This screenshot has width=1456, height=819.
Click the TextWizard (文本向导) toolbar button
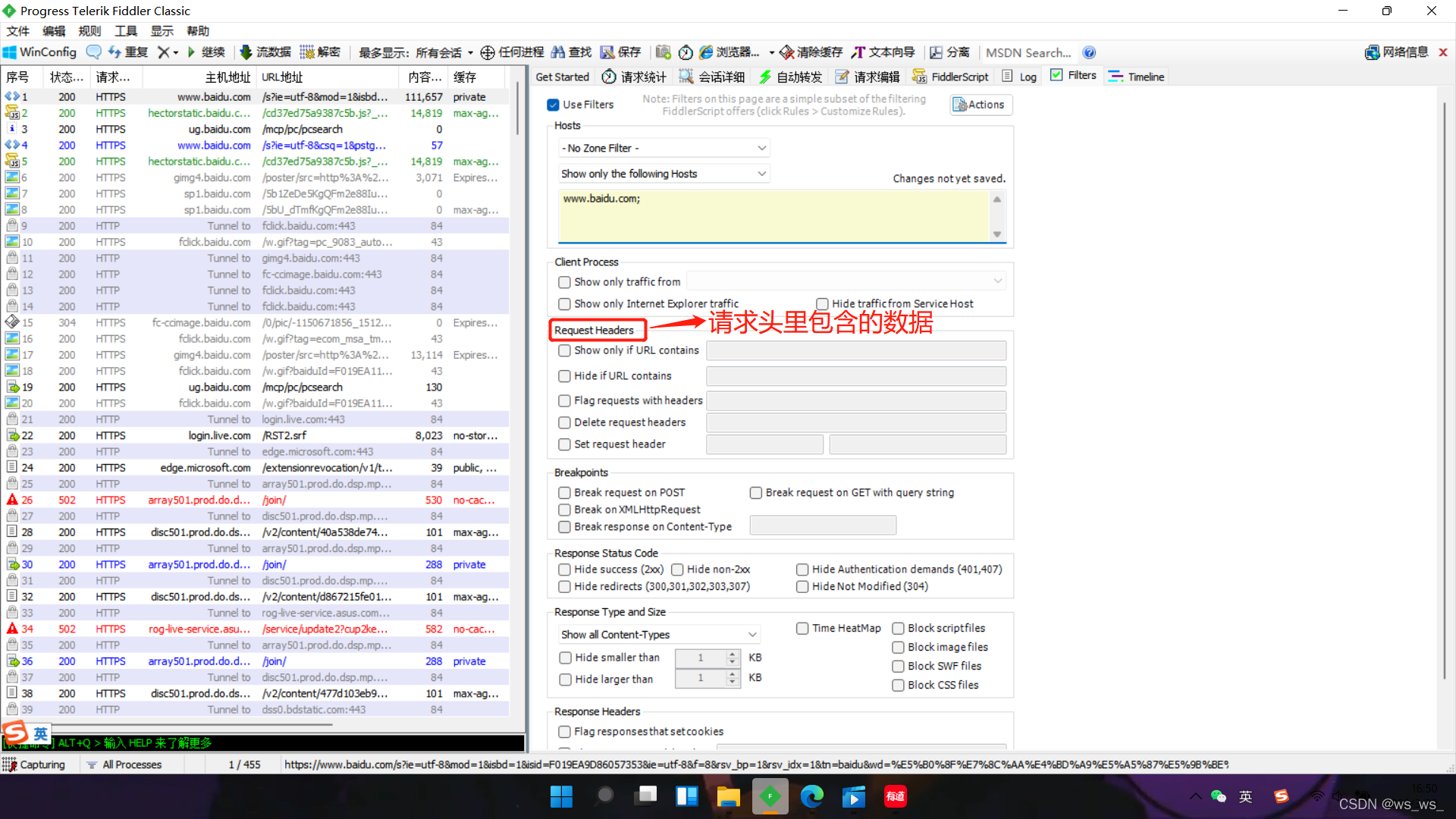(883, 52)
